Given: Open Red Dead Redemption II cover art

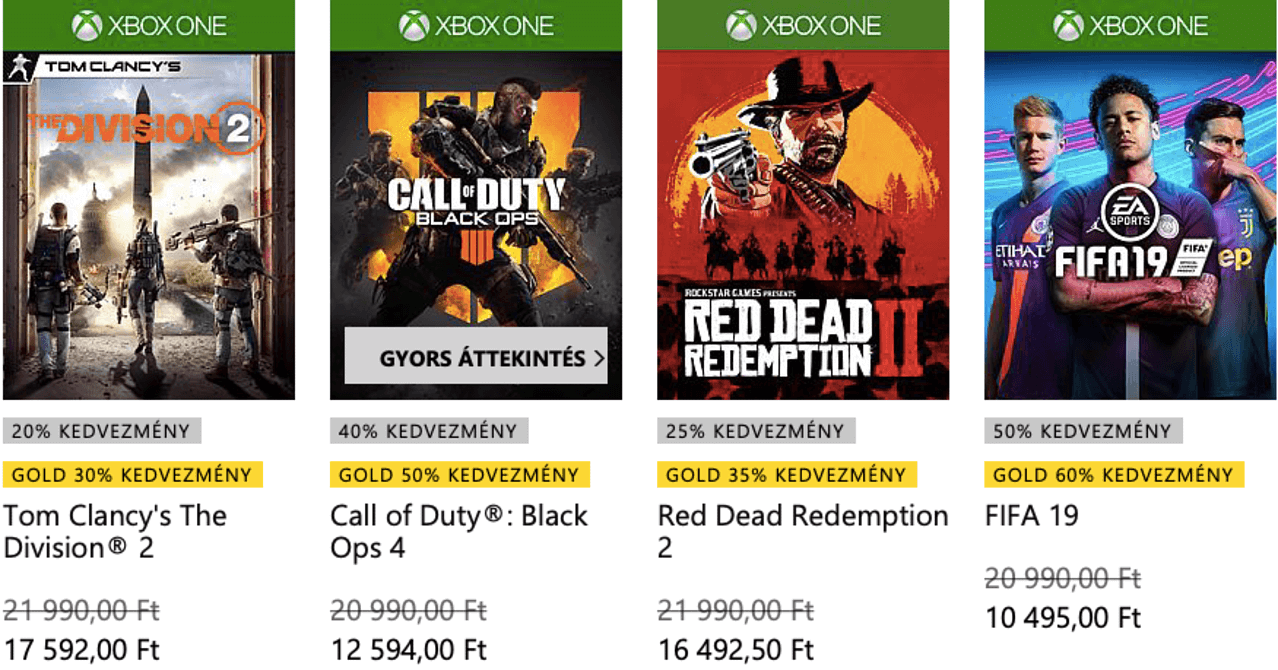Looking at the screenshot, I should click(x=803, y=226).
